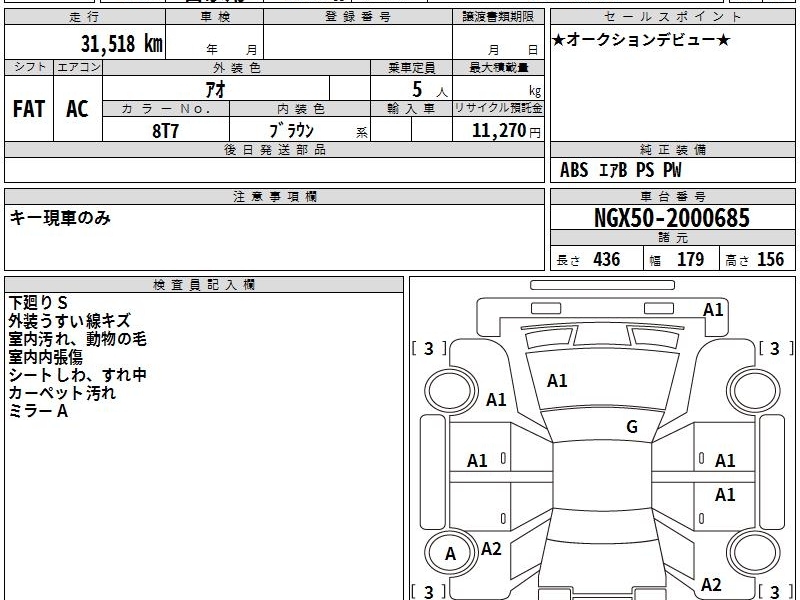Select the 諸元 header
This screenshot has height=600, width=800.
pos(672,238)
